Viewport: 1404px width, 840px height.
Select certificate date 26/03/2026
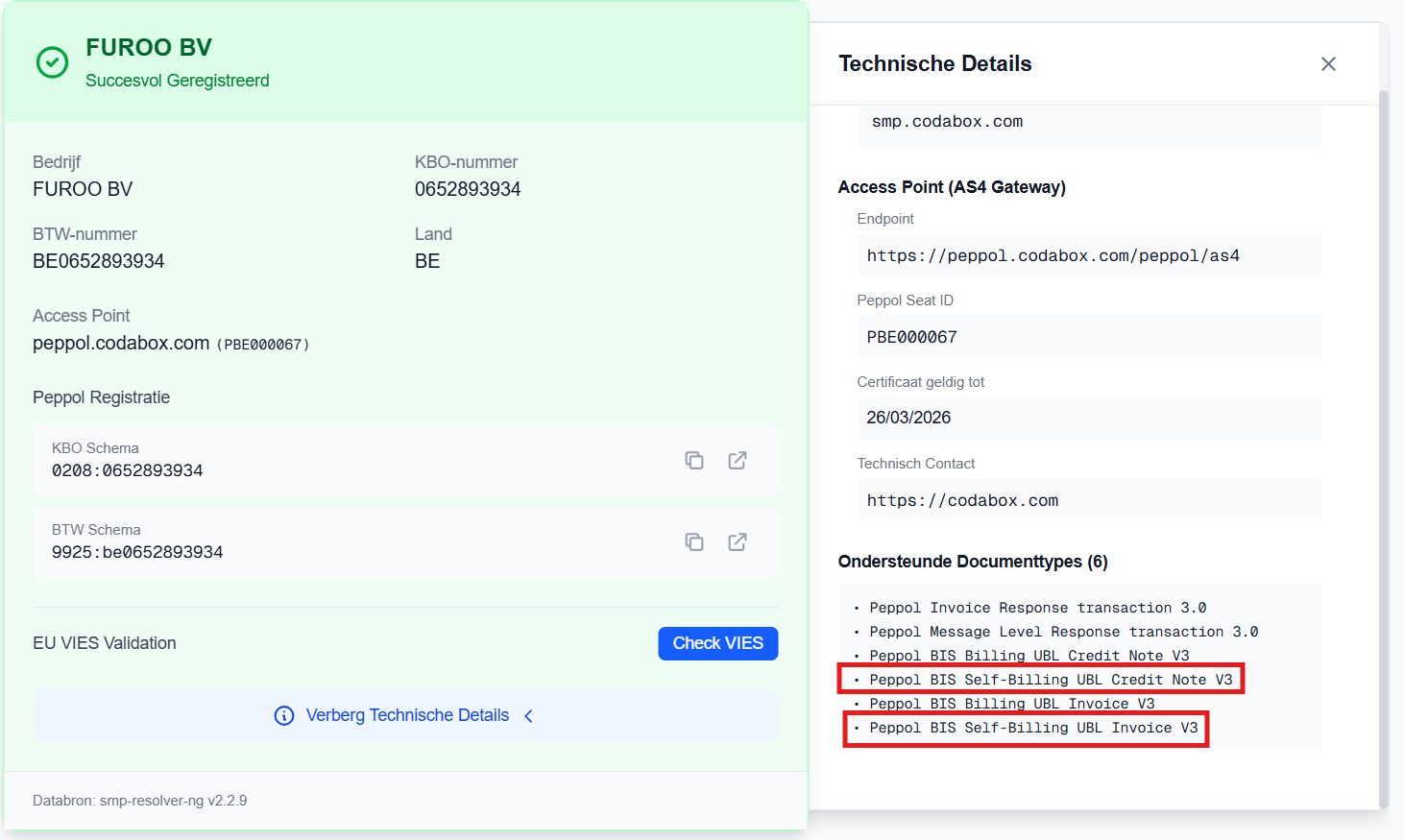[x=908, y=418]
